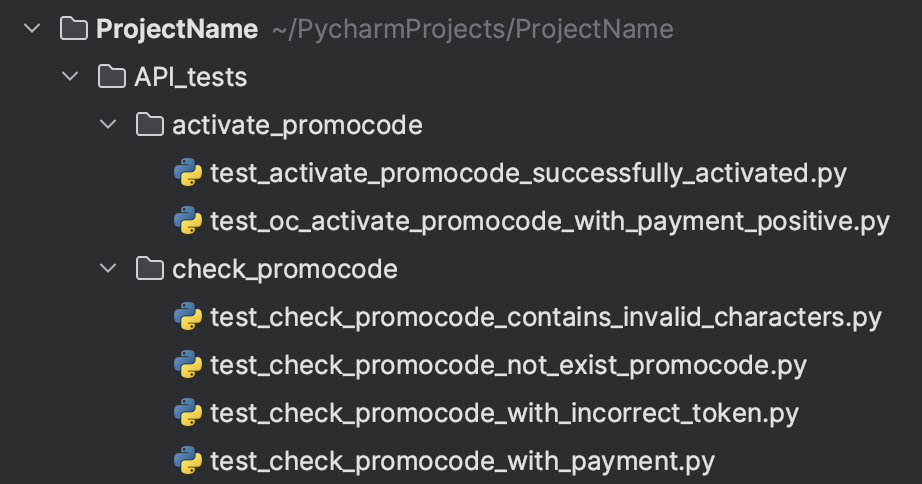
Task: Collapse the activate_promocode folder chevron
Action: 108,125
